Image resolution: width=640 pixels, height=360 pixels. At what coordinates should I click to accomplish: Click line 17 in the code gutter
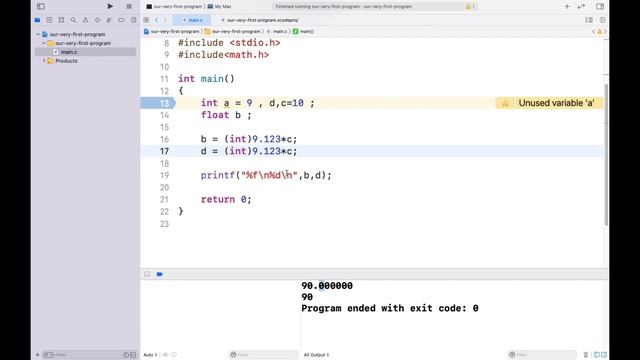164,151
